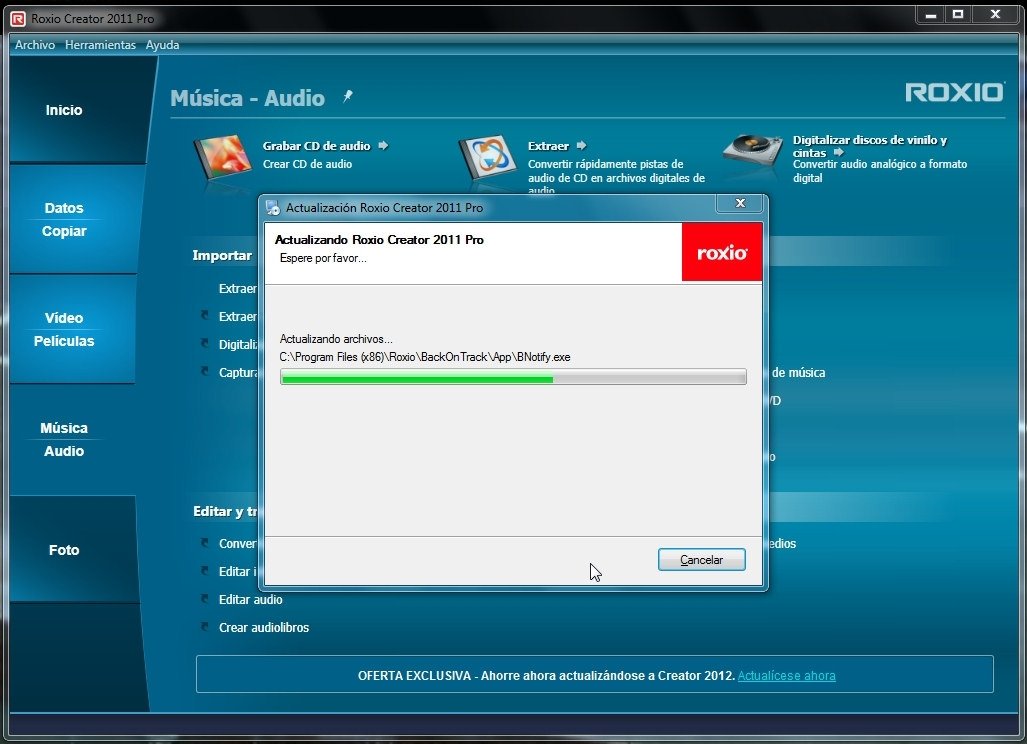1027x744 pixels.
Task: Click the green update progress bar
Action: [513, 377]
